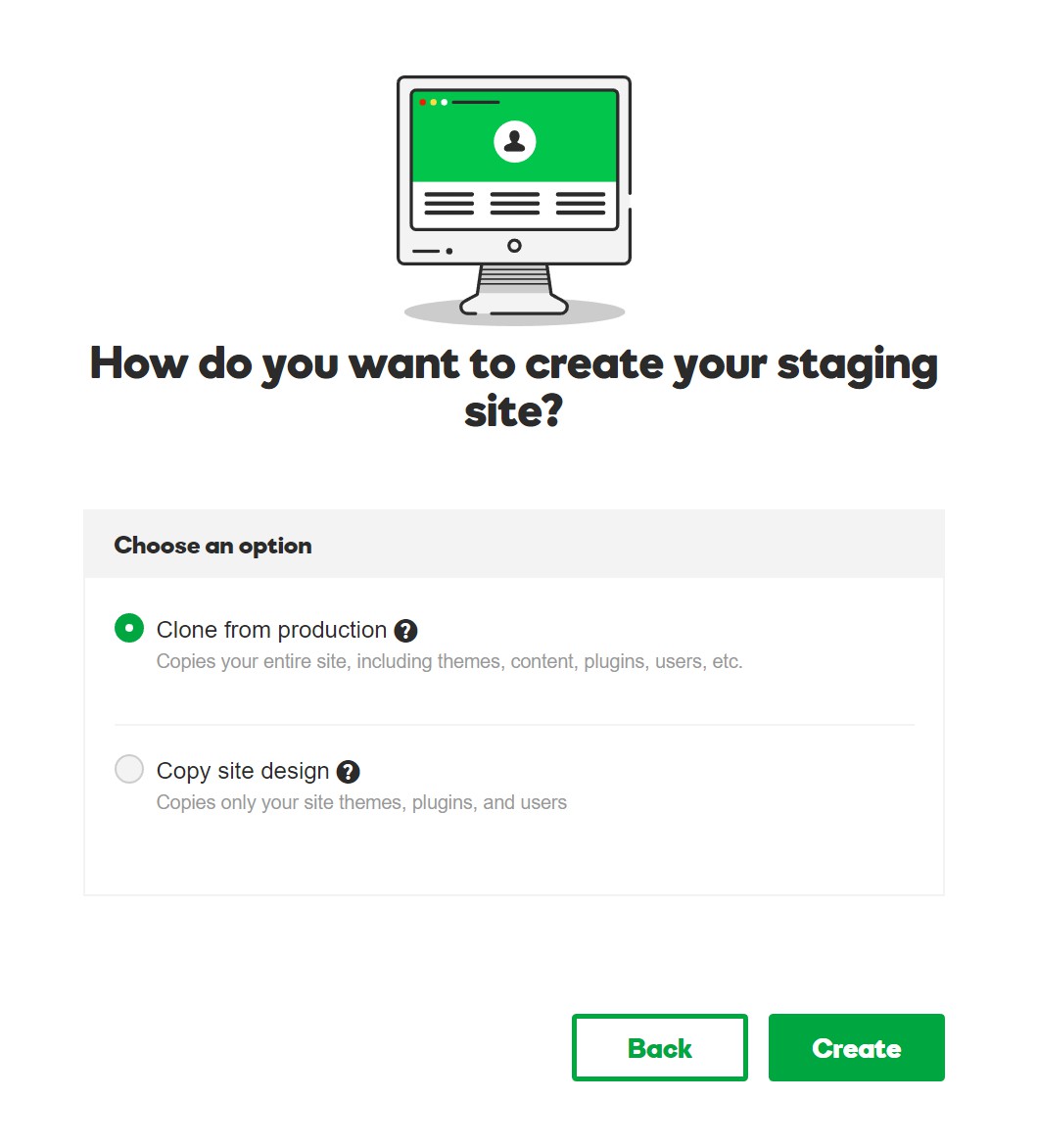Select the Clone from production radio button
The image size is (1037, 1148).
(x=129, y=628)
